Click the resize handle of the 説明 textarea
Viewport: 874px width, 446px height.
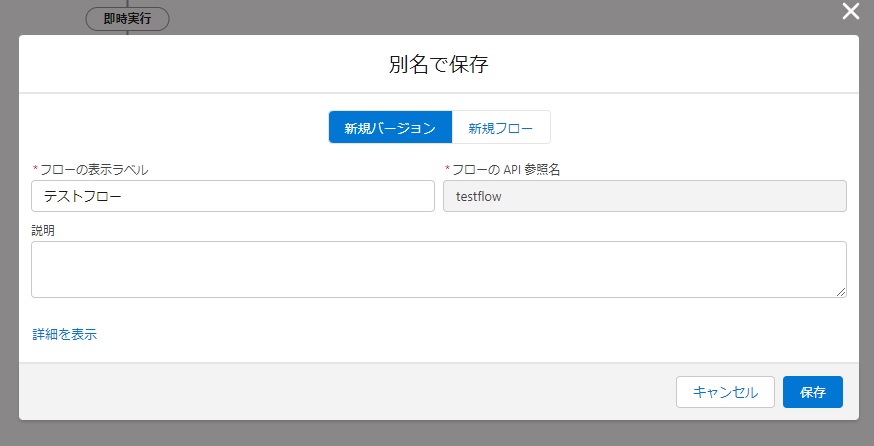tap(840, 291)
